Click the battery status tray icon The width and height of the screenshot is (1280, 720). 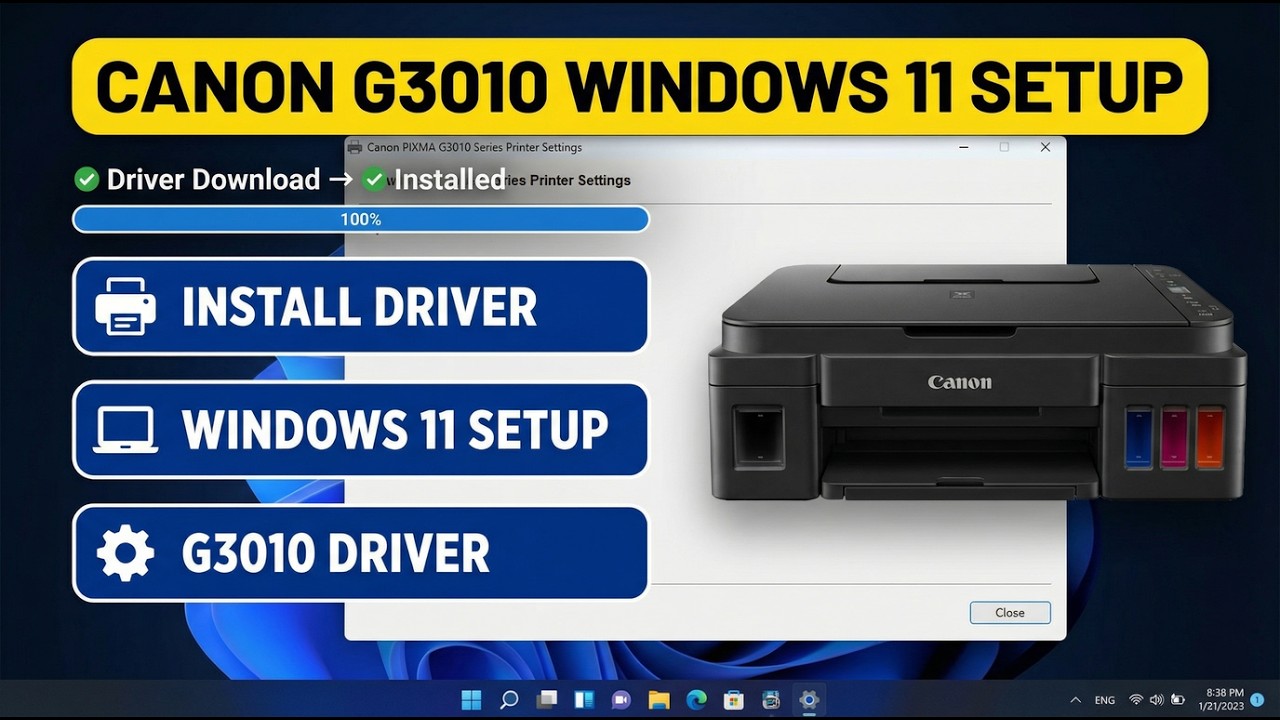coord(1178,700)
